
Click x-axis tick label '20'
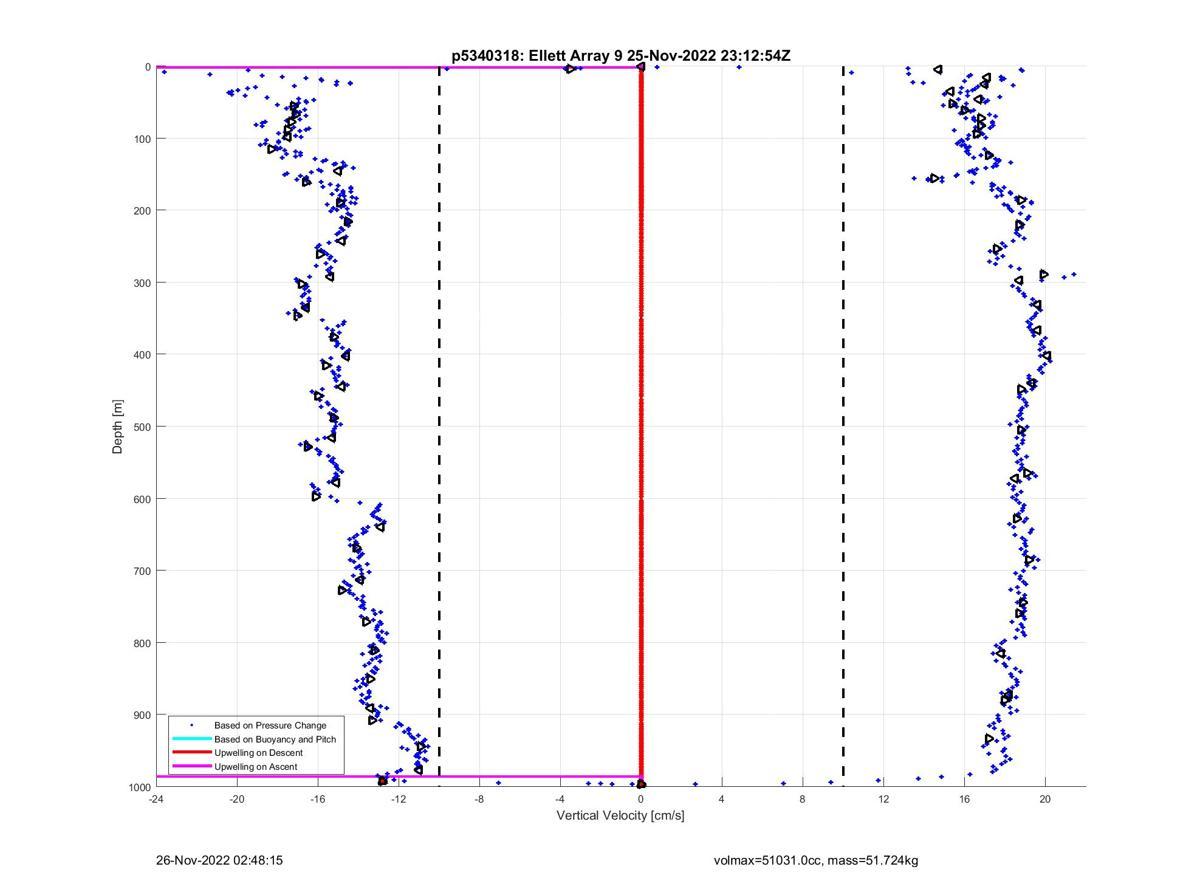[1045, 799]
